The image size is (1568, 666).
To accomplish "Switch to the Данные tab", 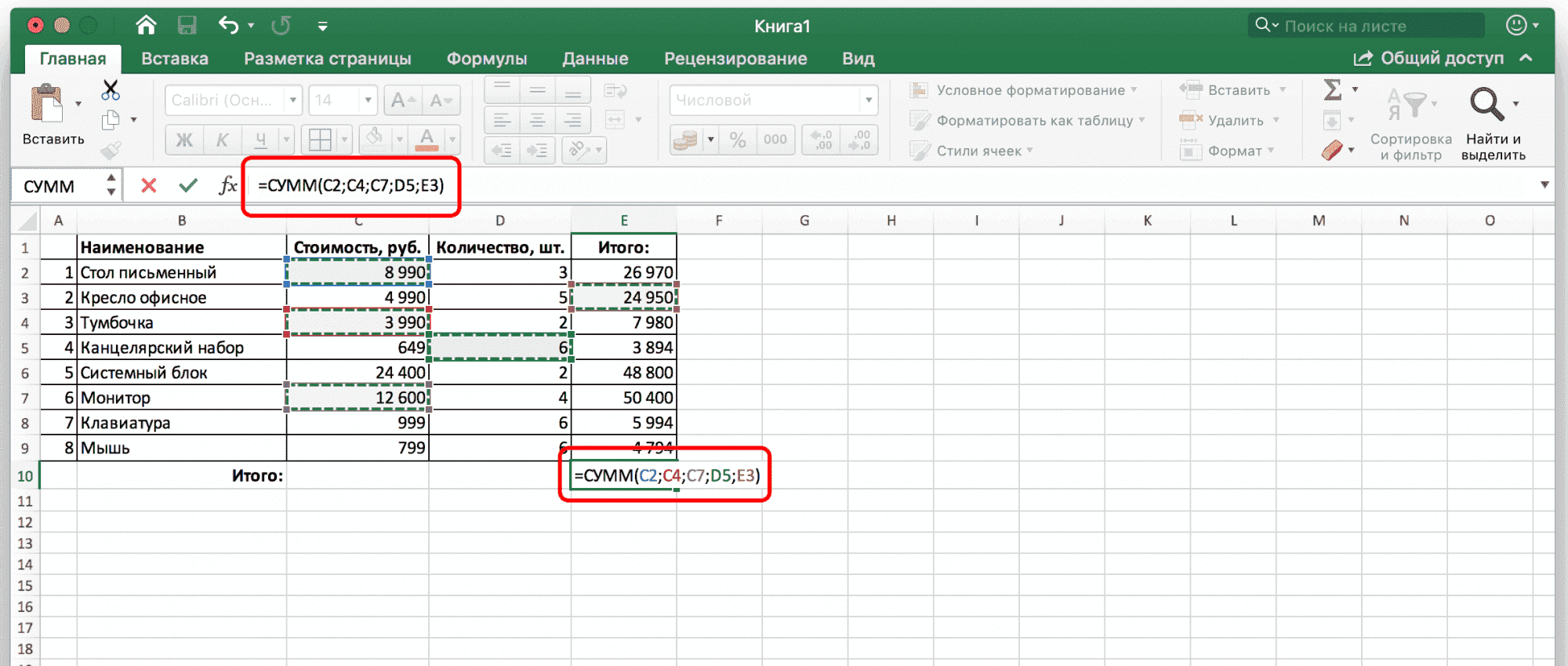I will 595,59.
